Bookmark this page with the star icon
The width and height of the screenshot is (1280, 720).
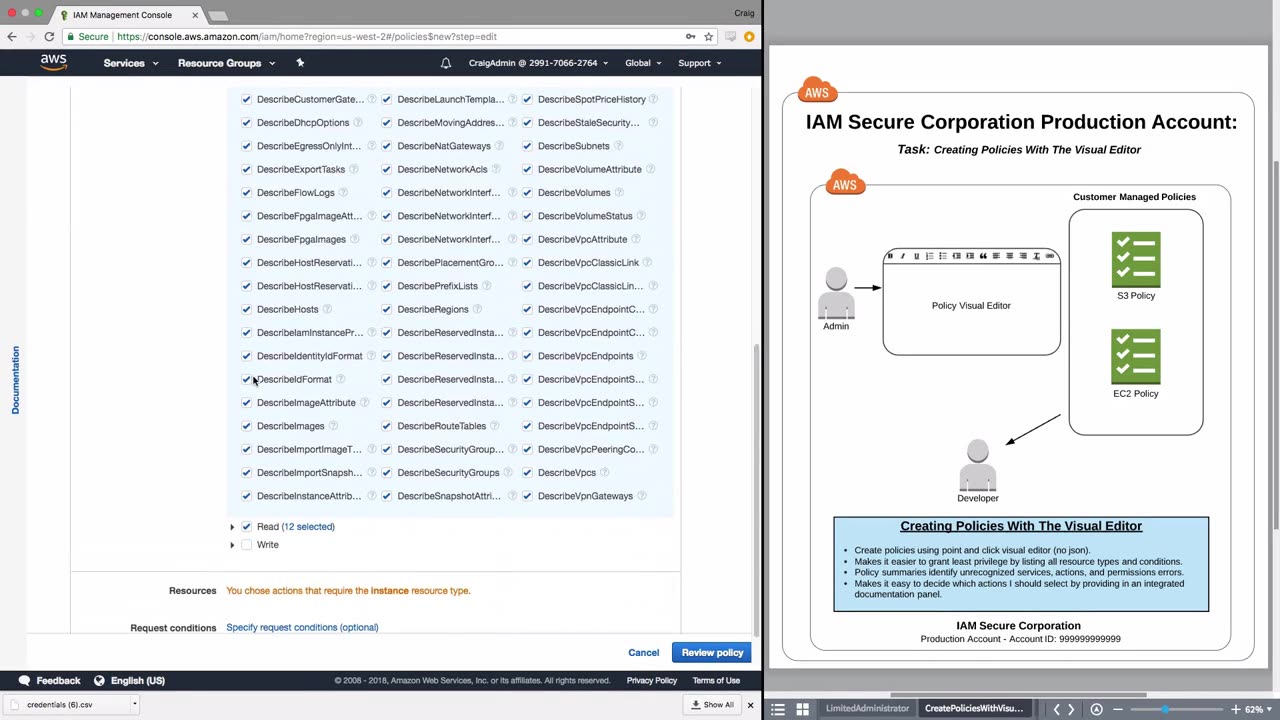[x=708, y=36]
